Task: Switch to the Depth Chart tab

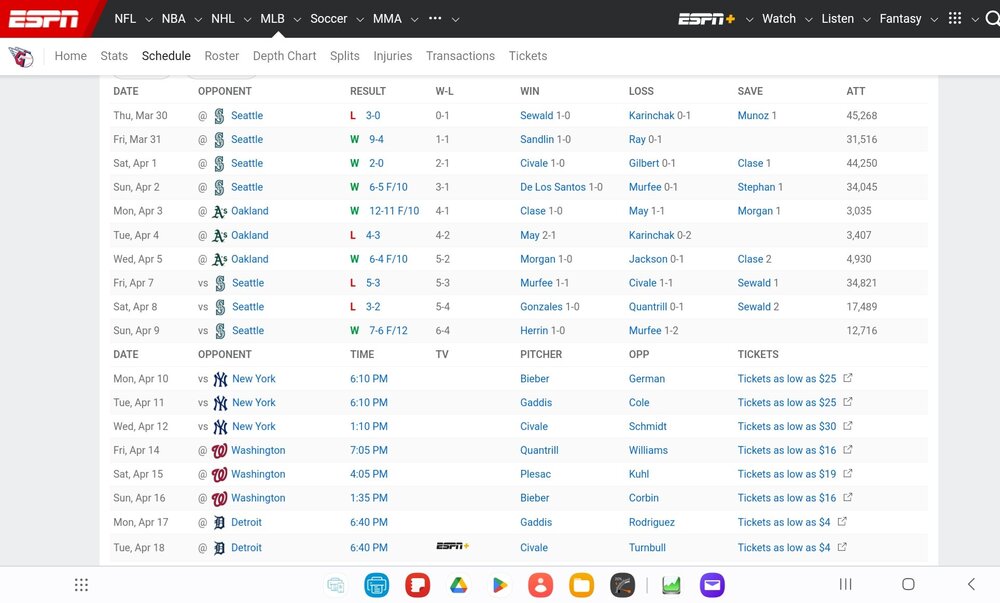Action: click(x=284, y=56)
